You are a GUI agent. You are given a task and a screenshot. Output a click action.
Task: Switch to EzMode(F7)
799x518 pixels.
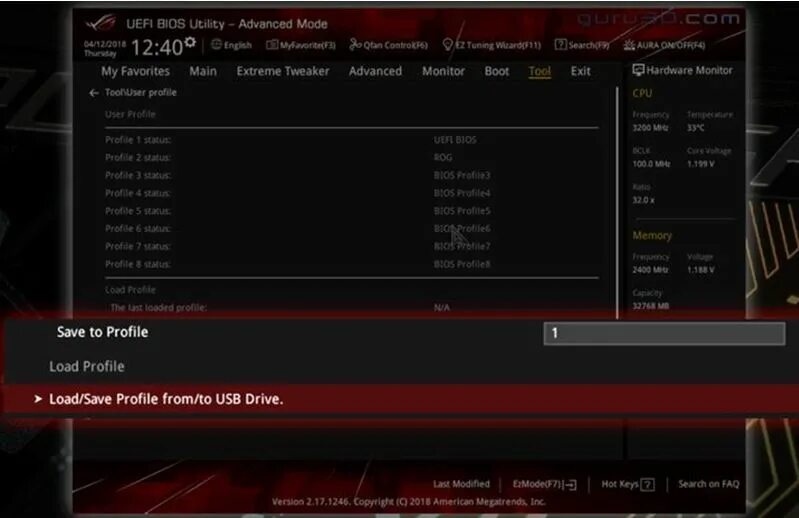click(544, 484)
